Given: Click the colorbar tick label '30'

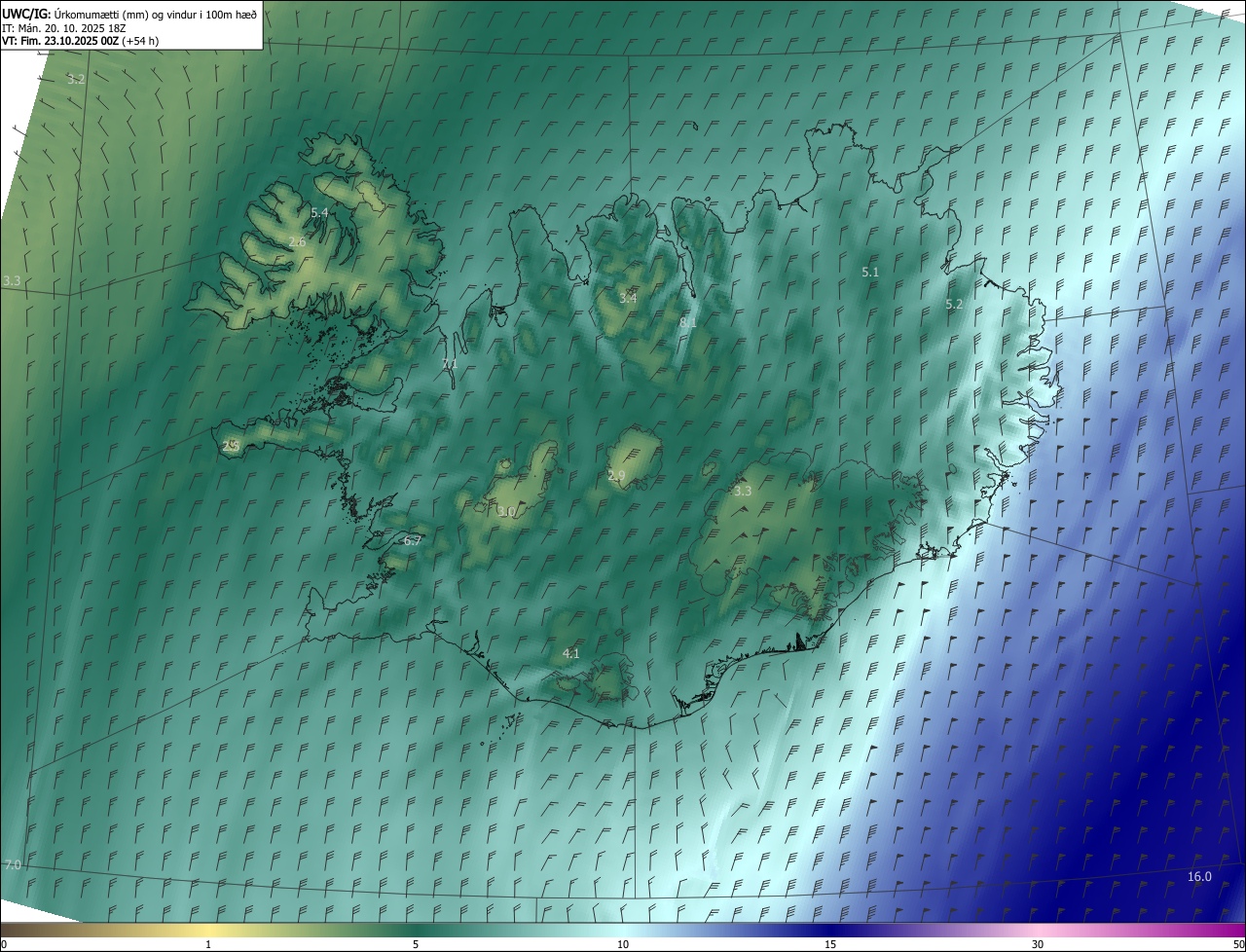Looking at the screenshot, I should 1038,944.
